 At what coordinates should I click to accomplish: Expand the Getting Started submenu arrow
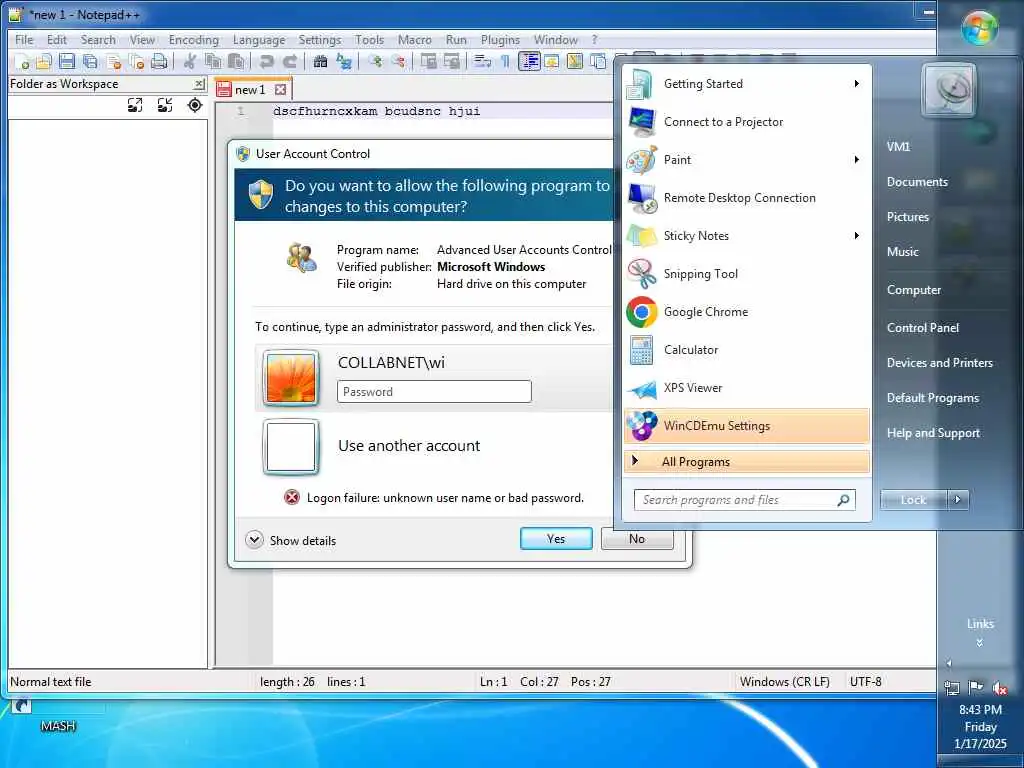(x=856, y=84)
